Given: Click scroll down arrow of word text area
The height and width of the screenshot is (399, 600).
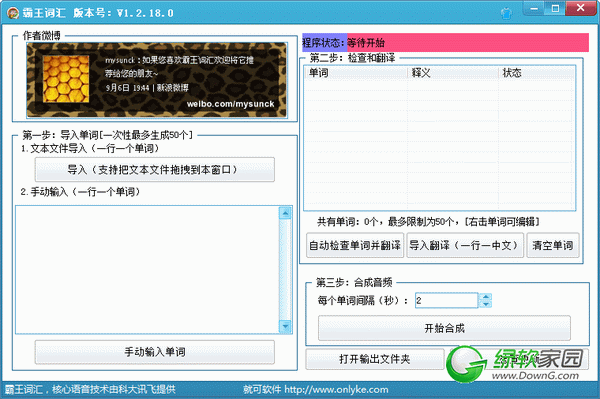Looking at the screenshot, I should (285, 326).
